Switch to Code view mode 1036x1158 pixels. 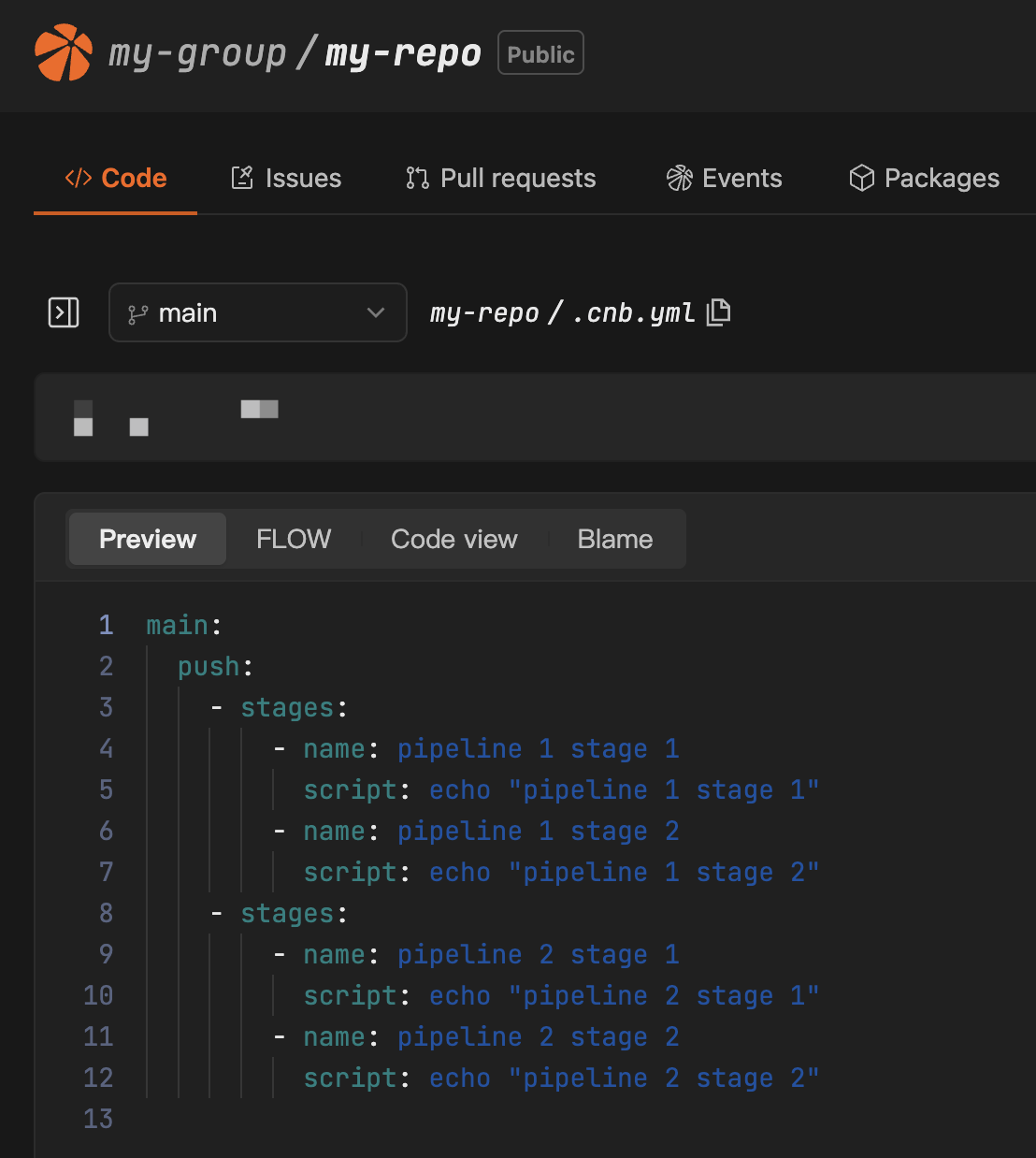[x=453, y=539]
